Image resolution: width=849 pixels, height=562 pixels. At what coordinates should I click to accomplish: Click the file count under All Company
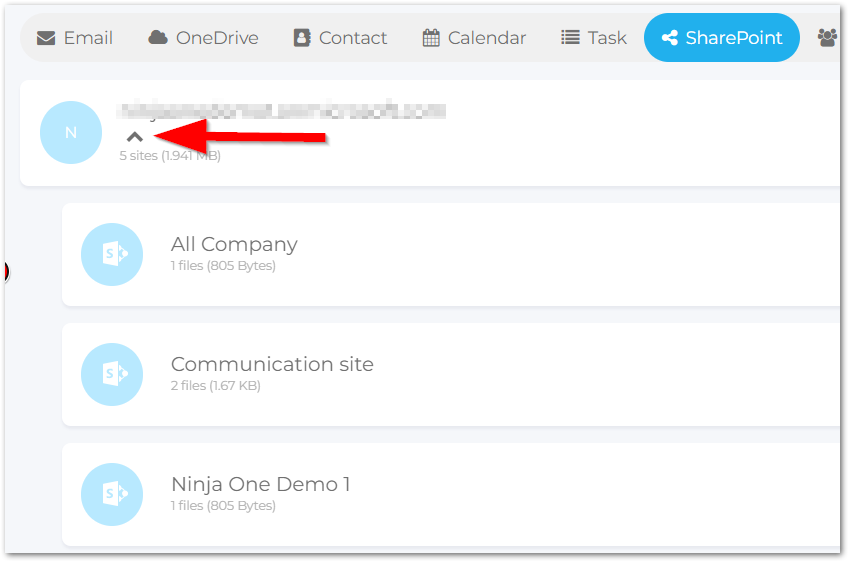tap(223, 266)
